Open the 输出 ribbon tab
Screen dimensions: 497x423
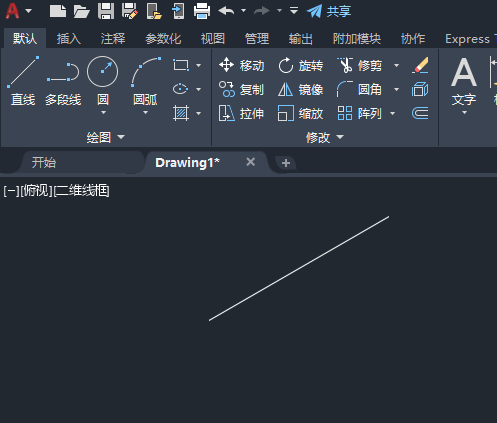pos(301,39)
